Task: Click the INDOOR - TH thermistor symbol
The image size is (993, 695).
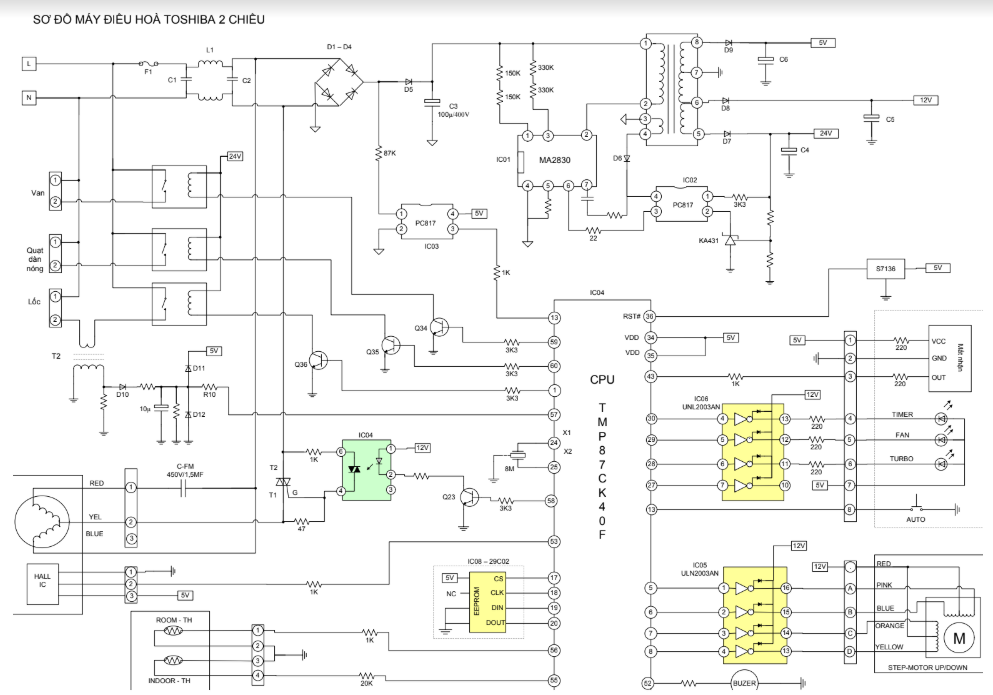Action: 173,661
